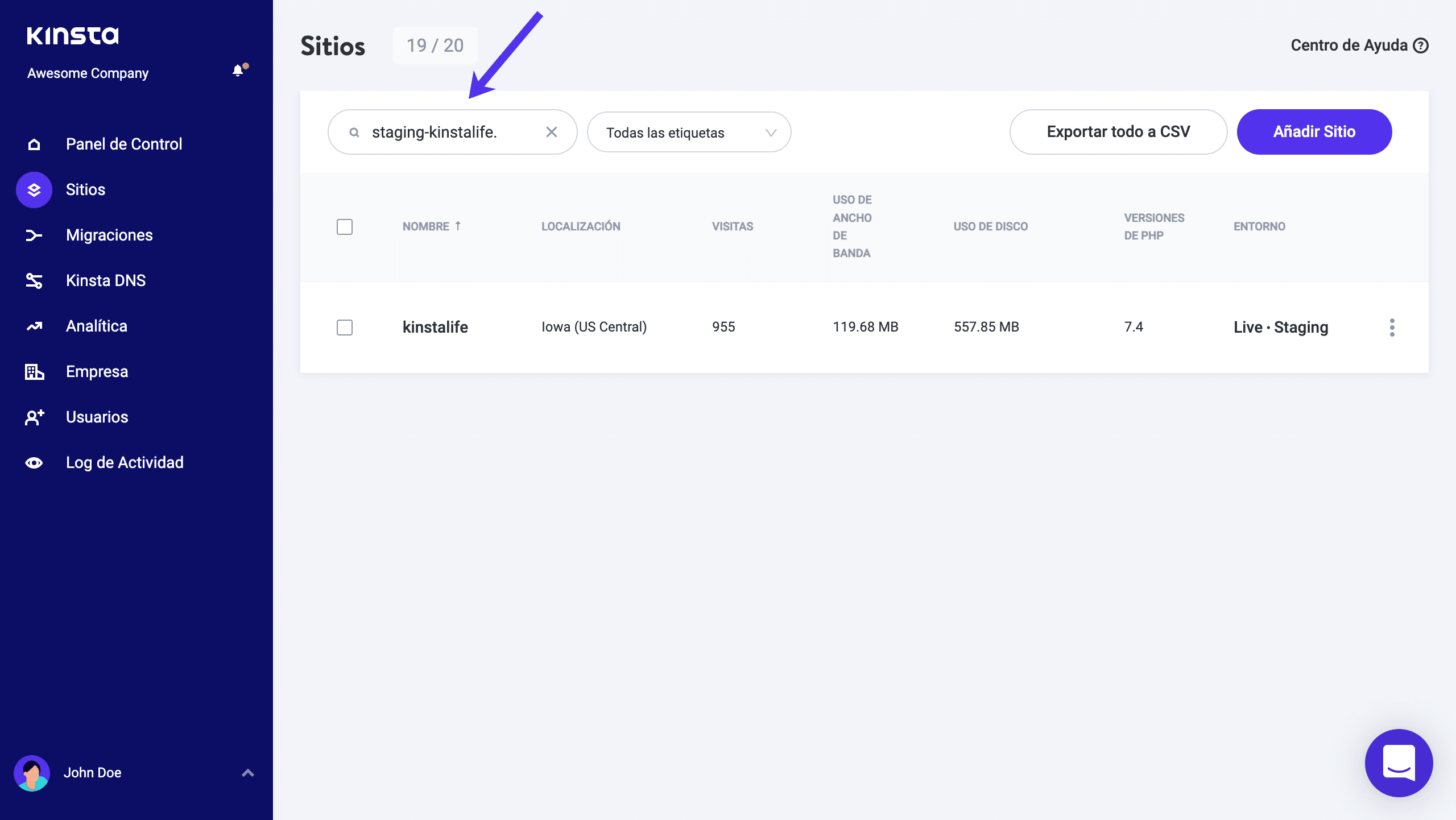Open the kinstalife site link
The height and width of the screenshot is (820, 1456).
(435, 327)
